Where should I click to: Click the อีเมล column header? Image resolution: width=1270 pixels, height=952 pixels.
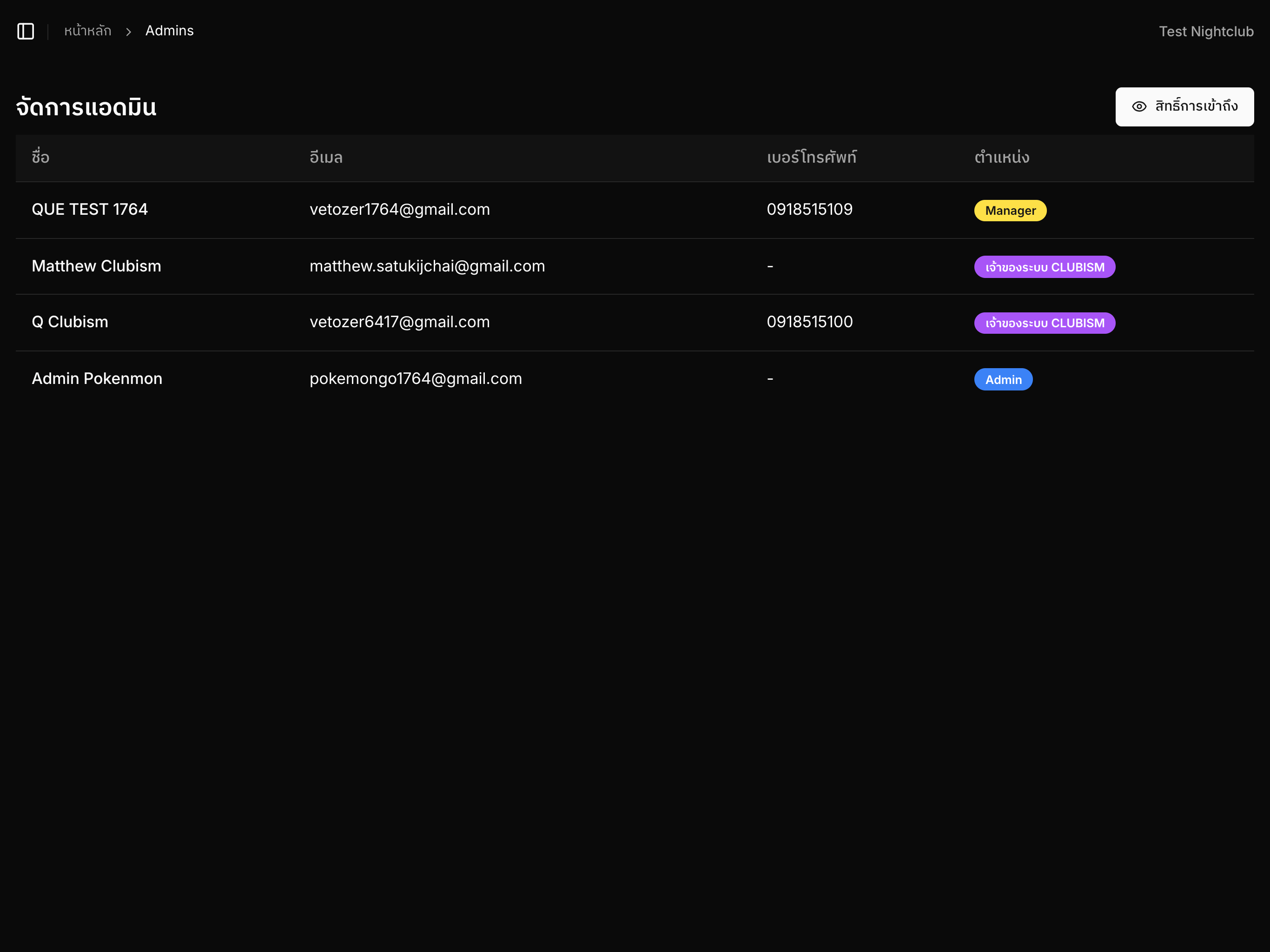pyautogui.click(x=326, y=157)
